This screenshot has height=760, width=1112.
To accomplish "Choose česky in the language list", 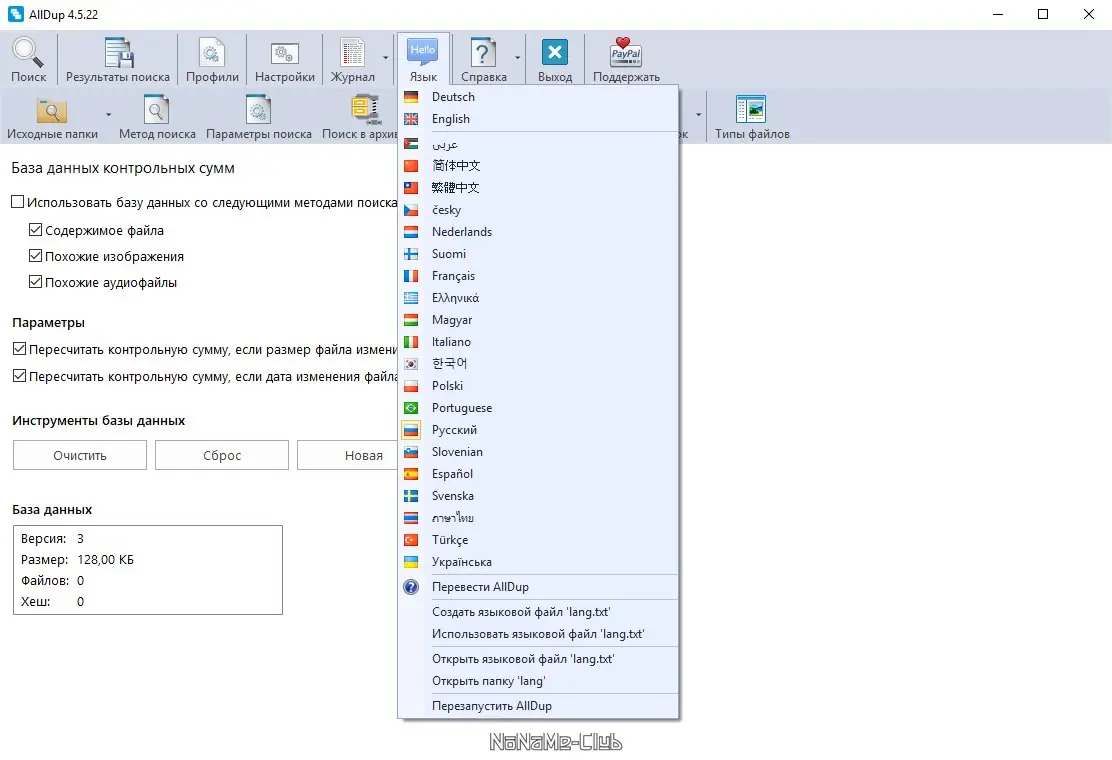I will 538,210.
